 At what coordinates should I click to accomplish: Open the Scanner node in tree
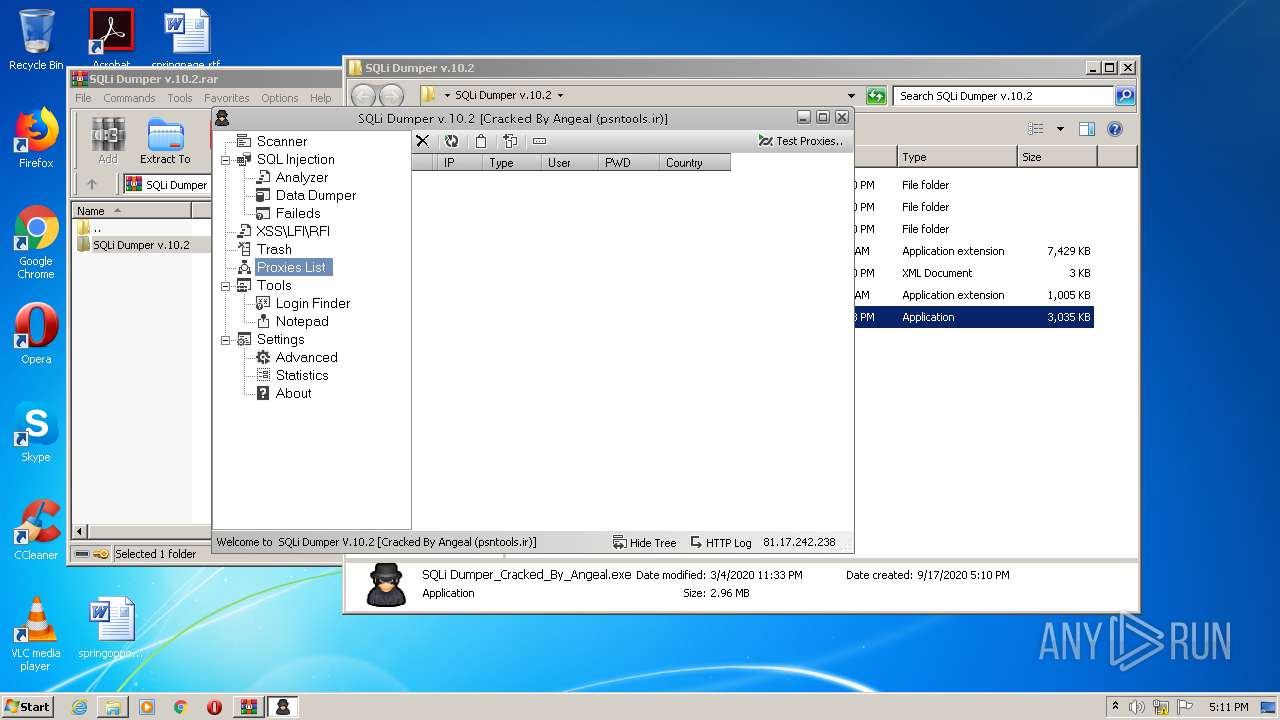tap(281, 141)
